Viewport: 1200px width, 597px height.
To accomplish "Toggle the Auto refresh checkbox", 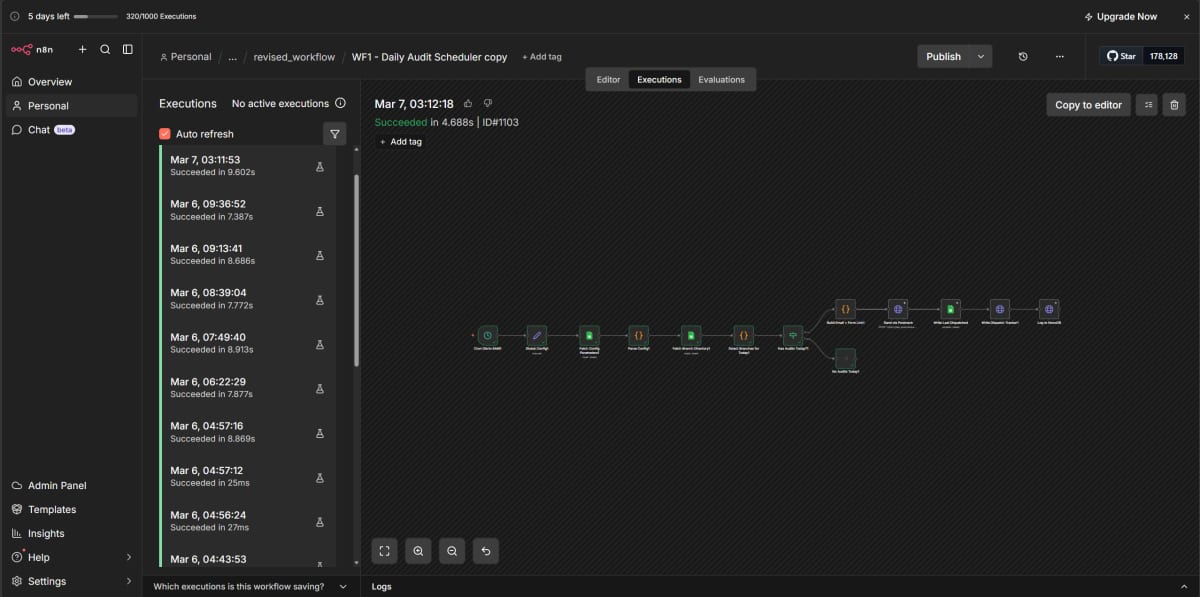I will 164,133.
